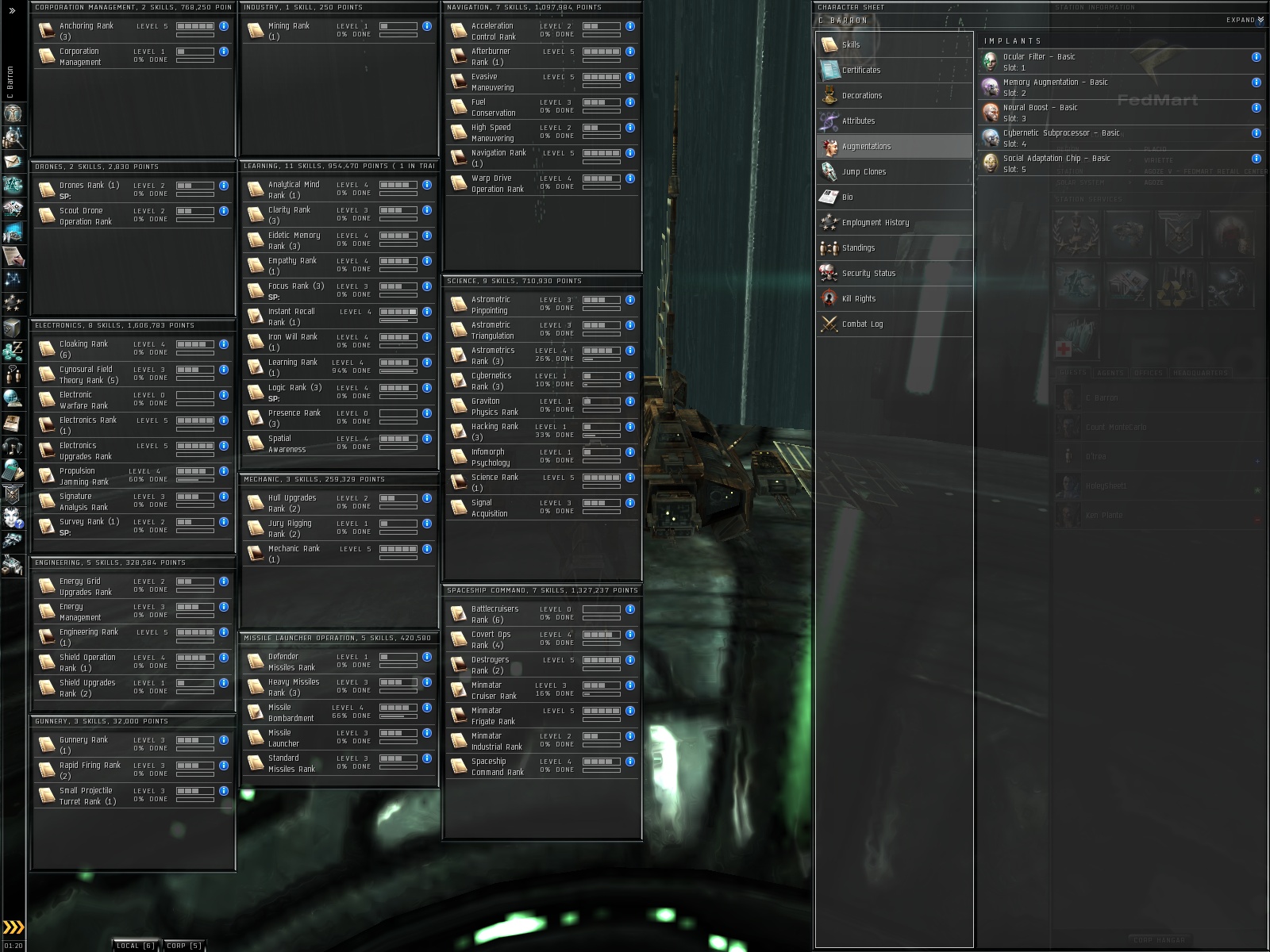Select the Skills section in the character sheet
This screenshot has height=952, width=1270.
[895, 45]
